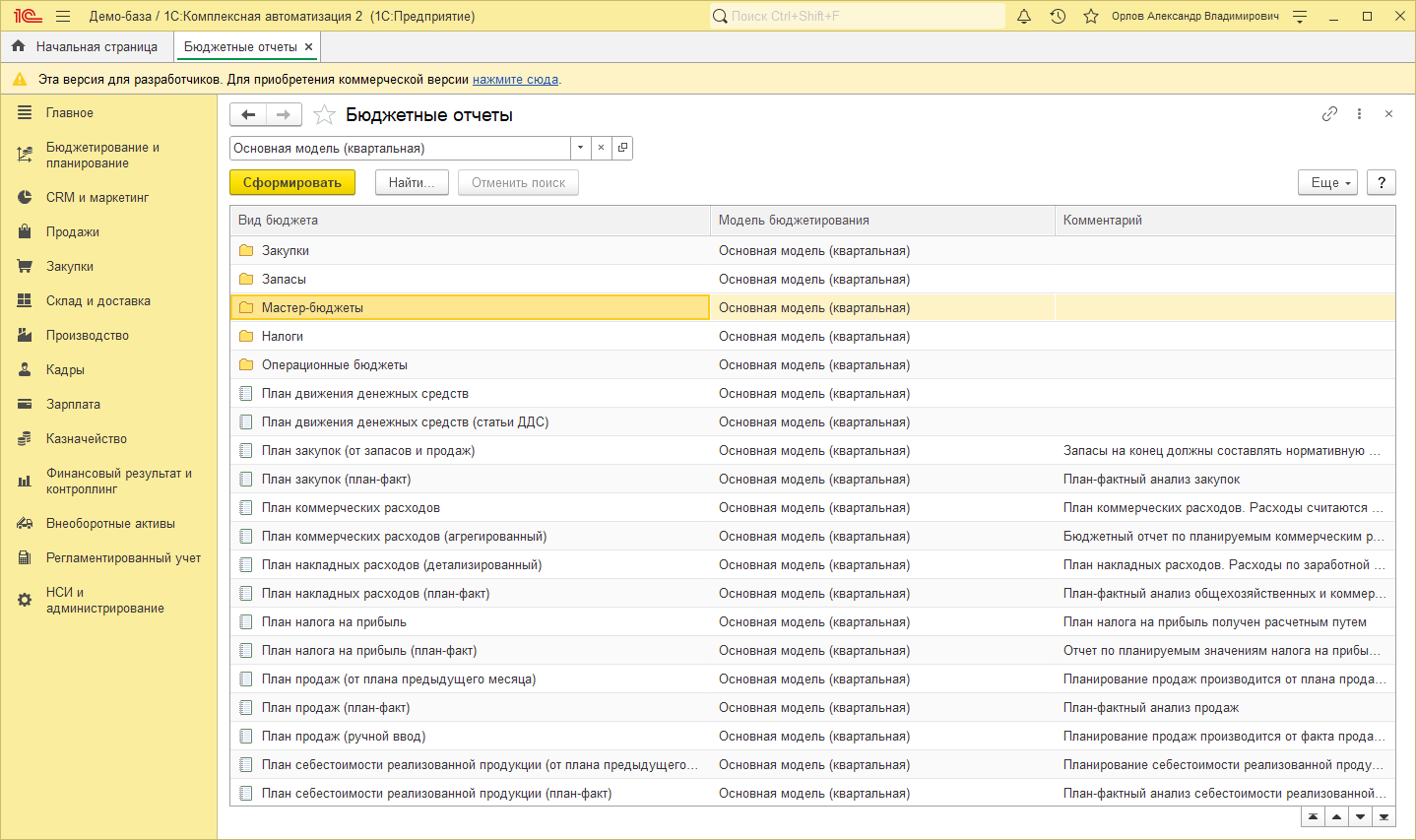Select План налога на прибыль report
The image size is (1416, 840).
334,621
